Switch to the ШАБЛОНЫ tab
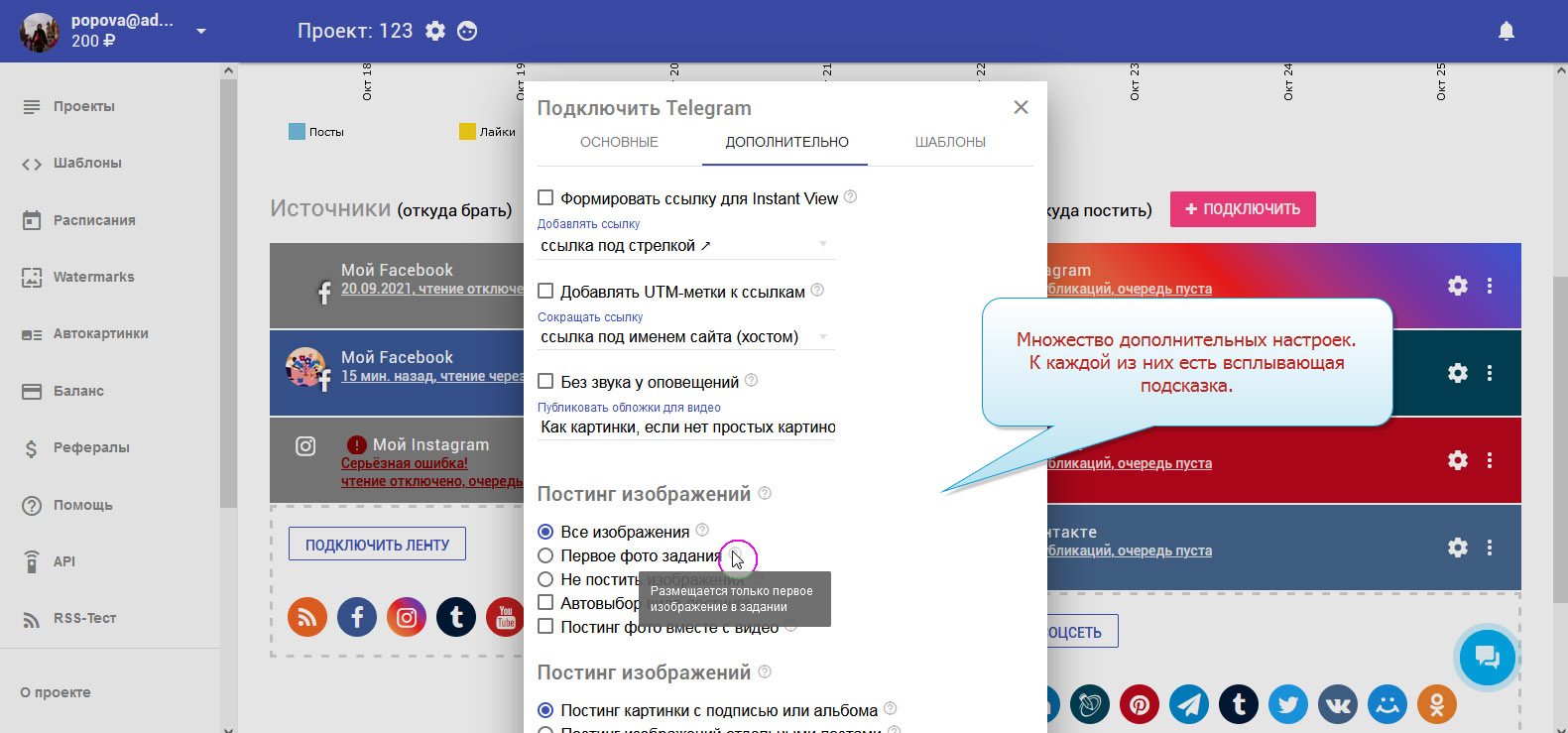This screenshot has height=733, width=1568. (x=949, y=142)
